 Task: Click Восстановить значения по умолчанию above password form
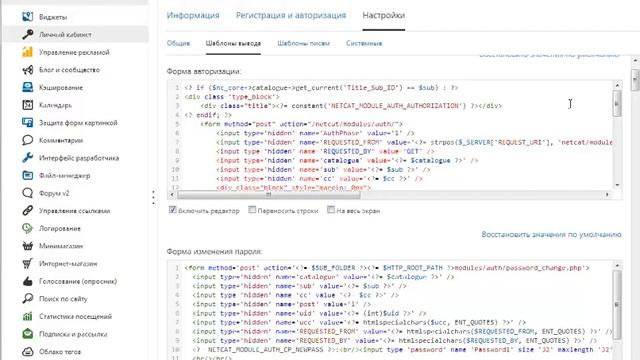[551, 234]
